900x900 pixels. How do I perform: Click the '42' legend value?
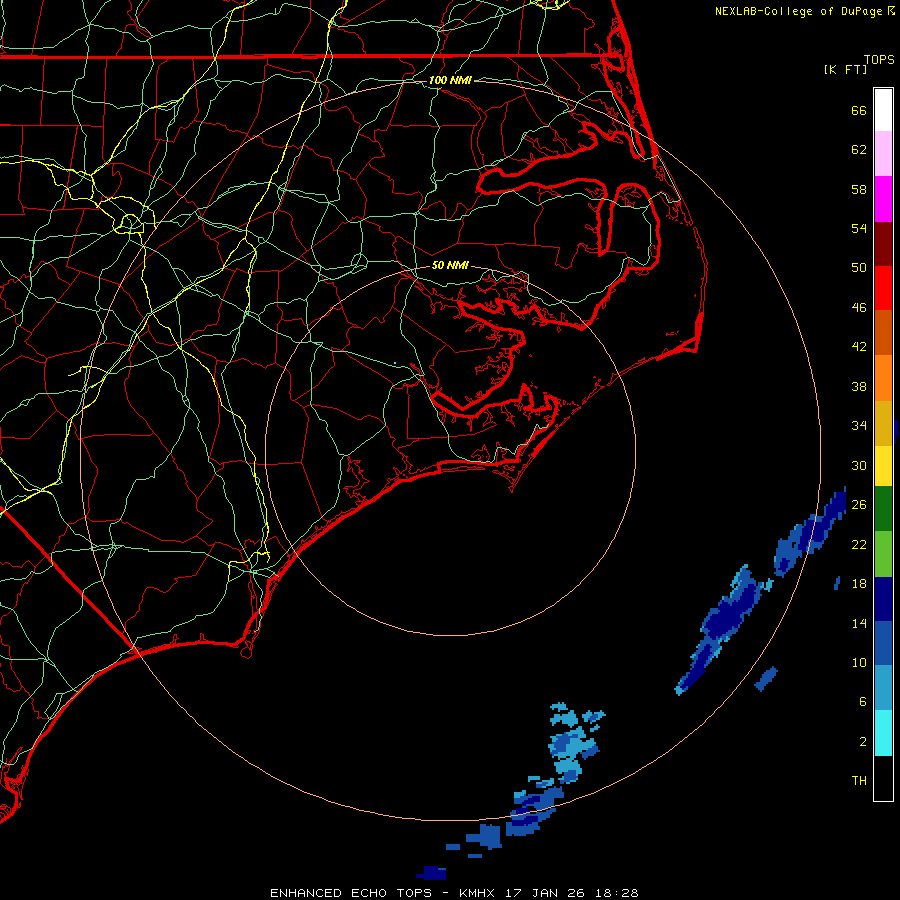pos(859,347)
